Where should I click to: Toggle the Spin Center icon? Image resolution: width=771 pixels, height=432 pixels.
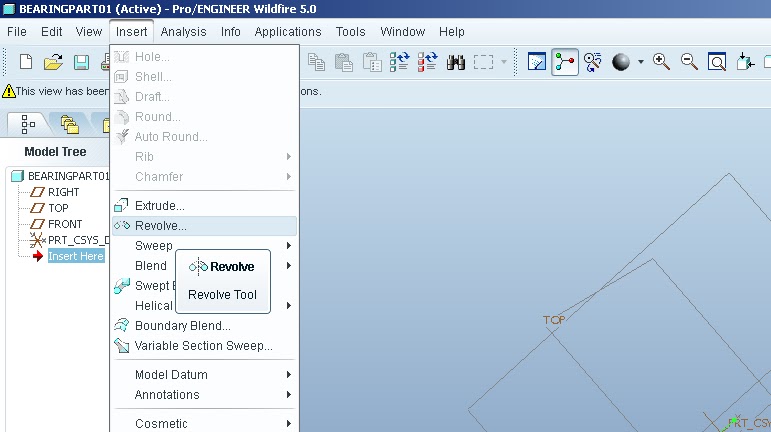point(564,62)
